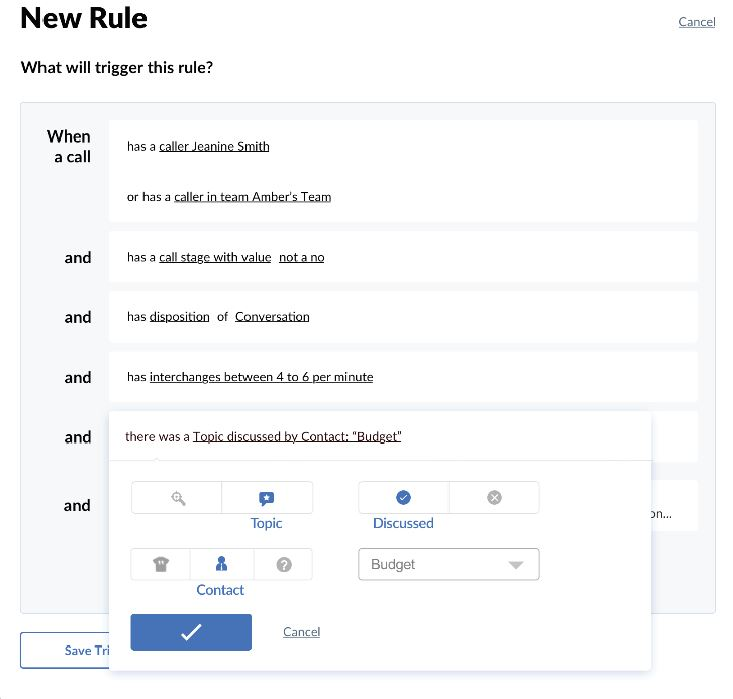Image resolution: width=733 pixels, height=699 pixels.
Task: Change the Conversation disposition value
Action: [x=272, y=317]
